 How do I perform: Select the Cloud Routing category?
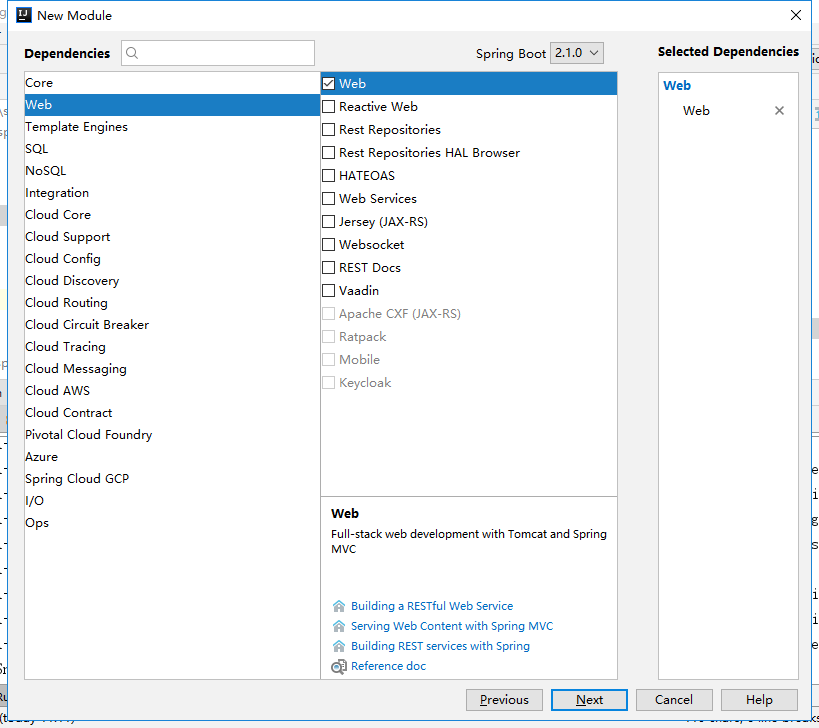(x=172, y=302)
